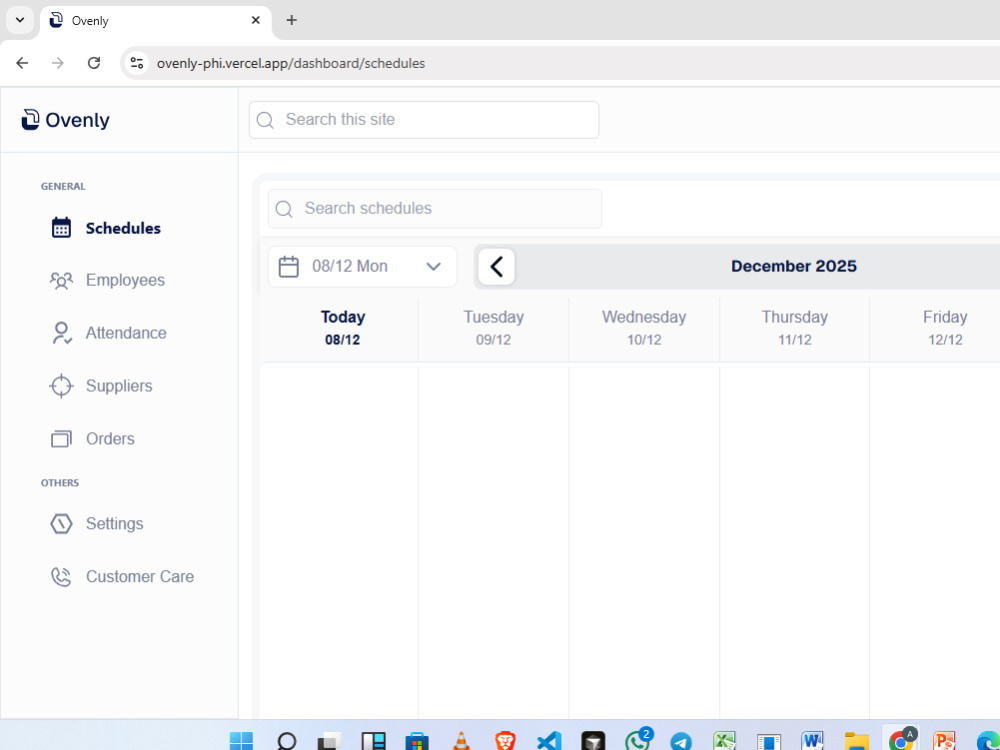This screenshot has height=750, width=1000.
Task: Select the Tuesday 09/12 column header
Action: [x=494, y=328]
